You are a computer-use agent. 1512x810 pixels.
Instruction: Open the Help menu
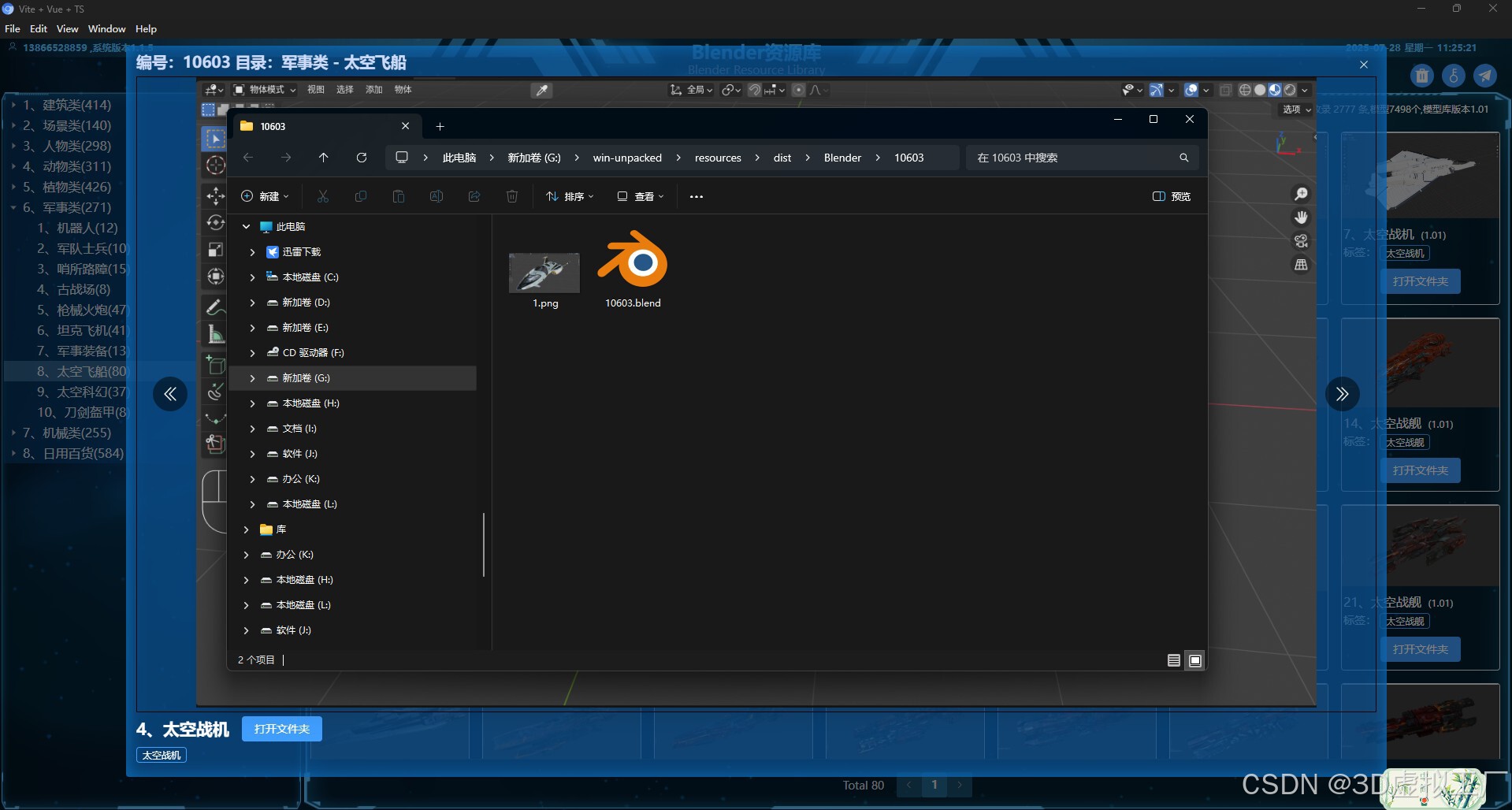pyautogui.click(x=146, y=28)
